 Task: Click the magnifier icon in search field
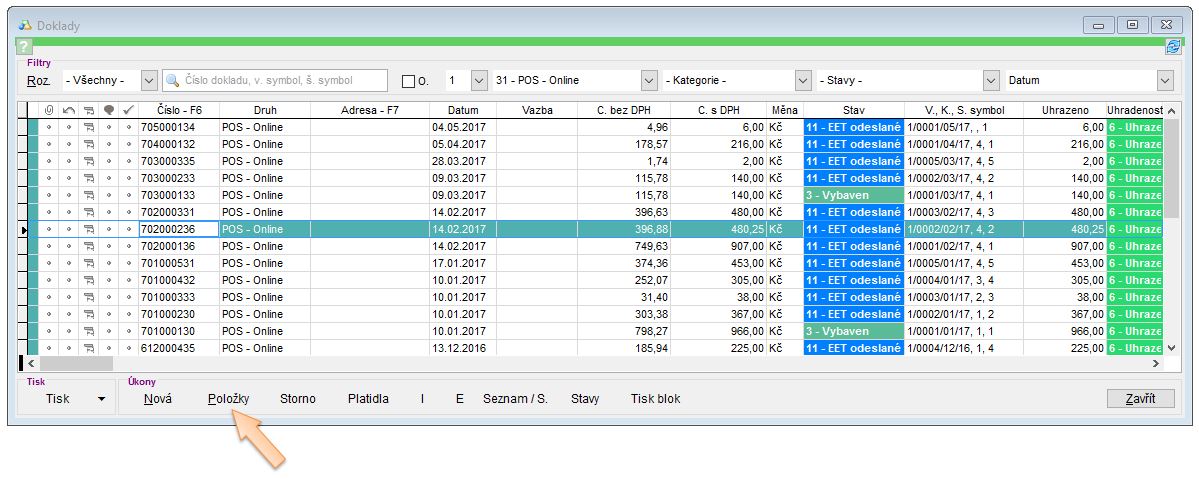pyautogui.click(x=172, y=81)
